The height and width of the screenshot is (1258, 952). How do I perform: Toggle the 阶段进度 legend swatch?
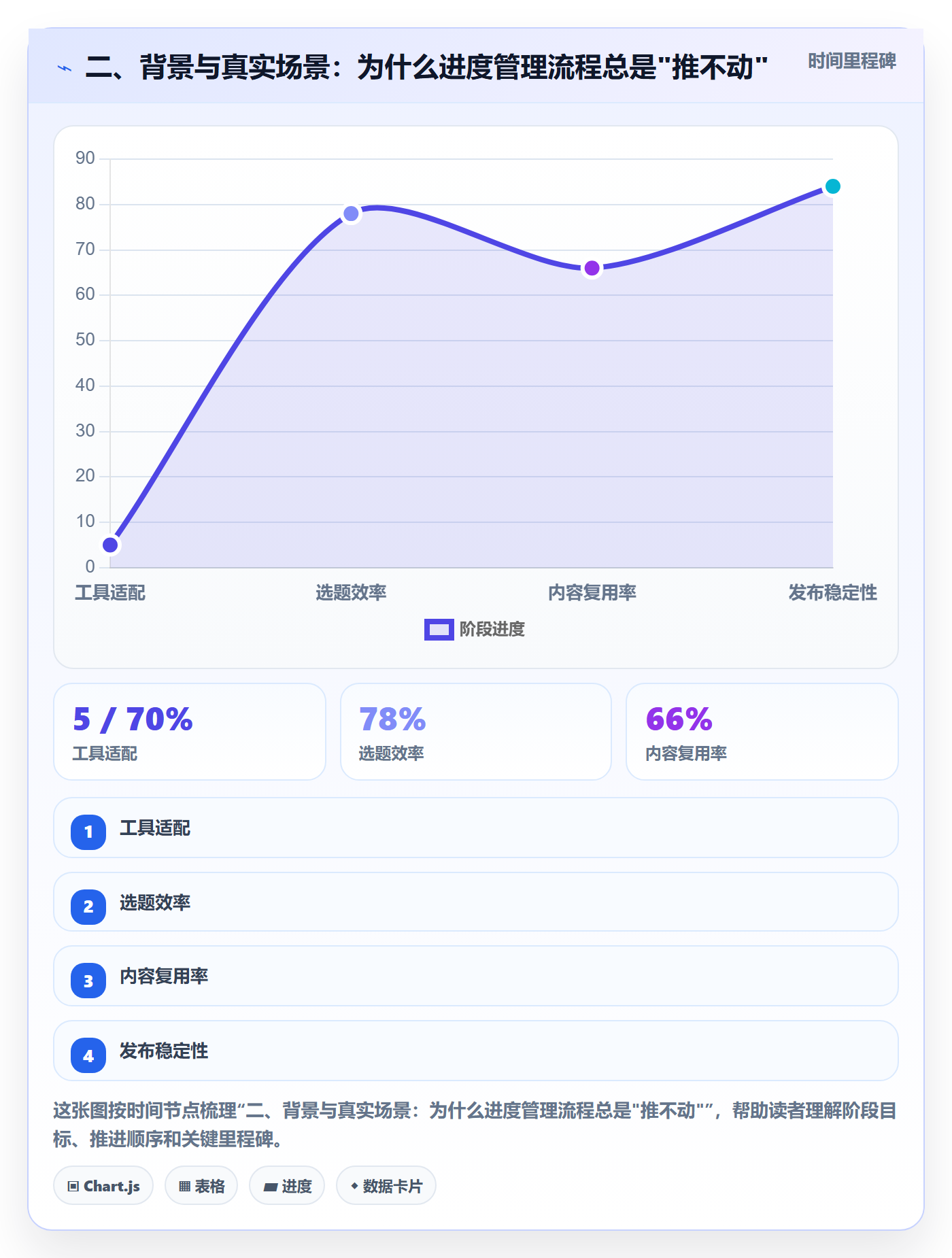[x=439, y=630]
